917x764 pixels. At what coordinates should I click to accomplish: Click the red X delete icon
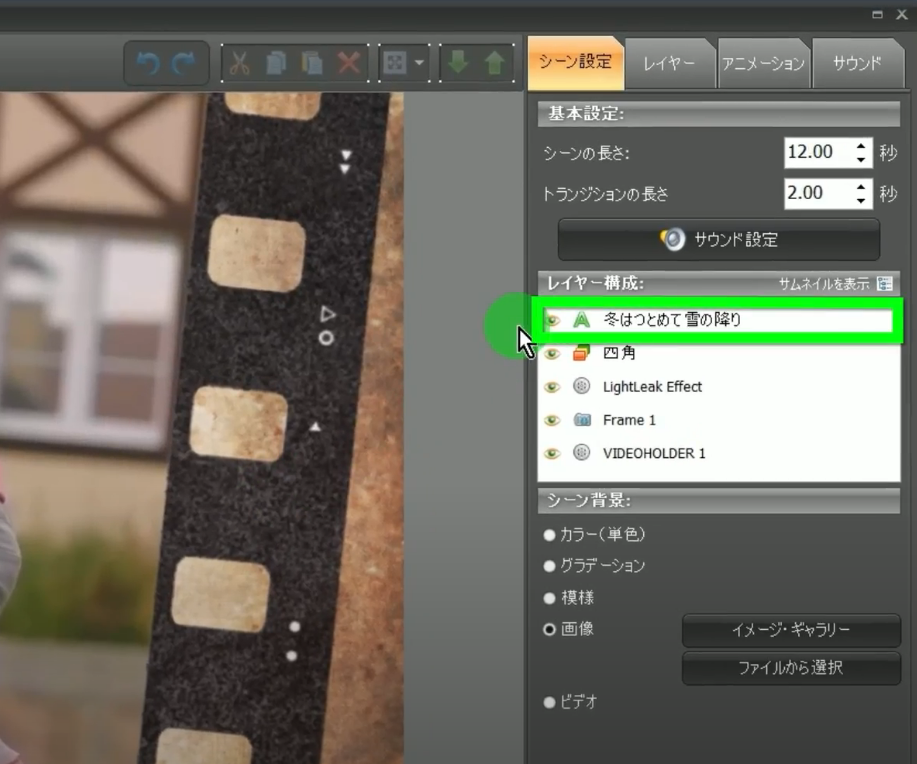(x=348, y=64)
